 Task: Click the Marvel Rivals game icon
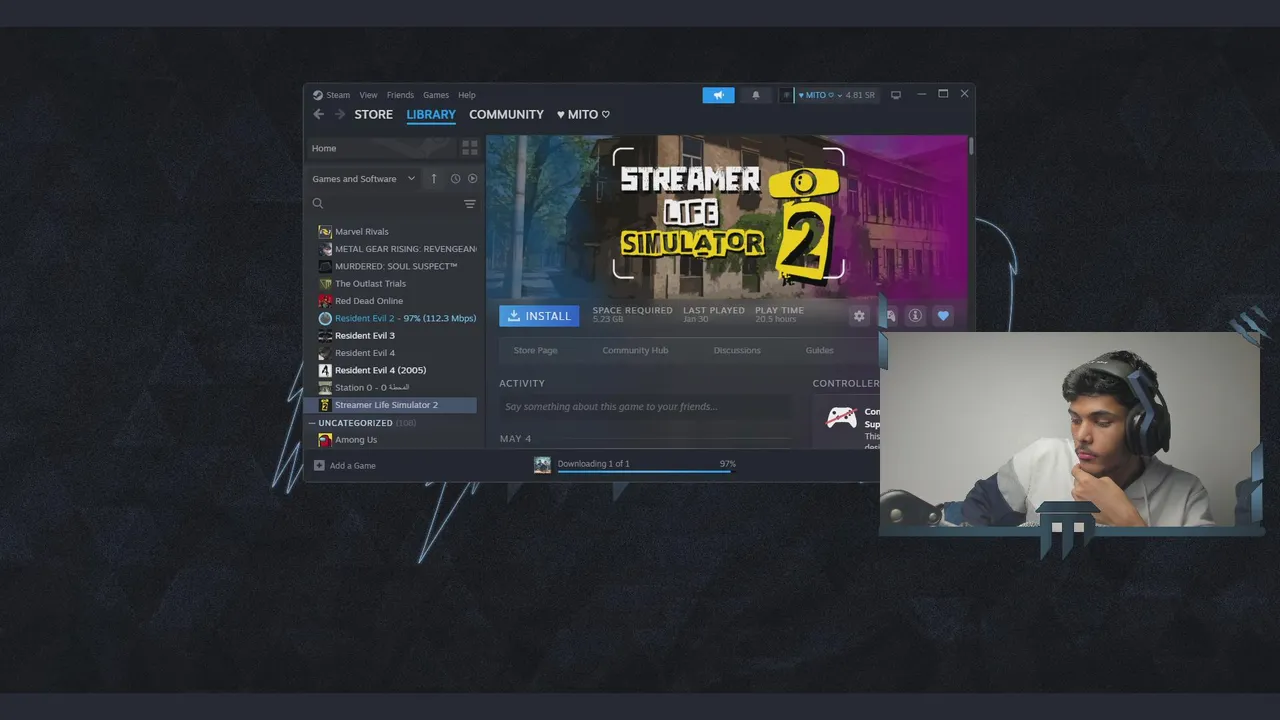point(325,231)
